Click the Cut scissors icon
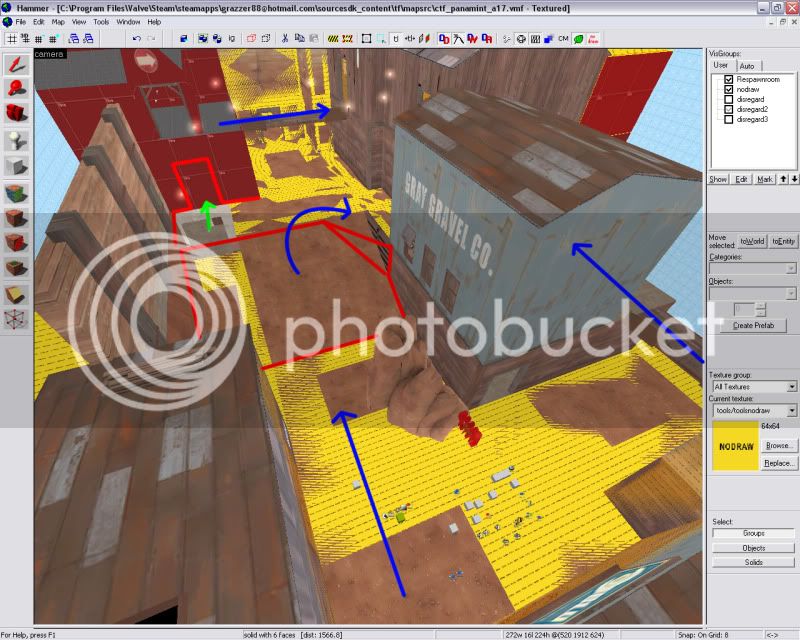This screenshot has height=640, width=800. tap(285, 39)
